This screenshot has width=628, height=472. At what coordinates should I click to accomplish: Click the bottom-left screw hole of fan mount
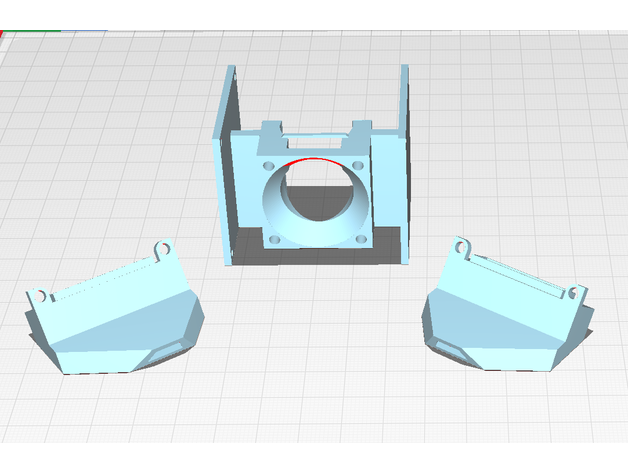pos(275,238)
